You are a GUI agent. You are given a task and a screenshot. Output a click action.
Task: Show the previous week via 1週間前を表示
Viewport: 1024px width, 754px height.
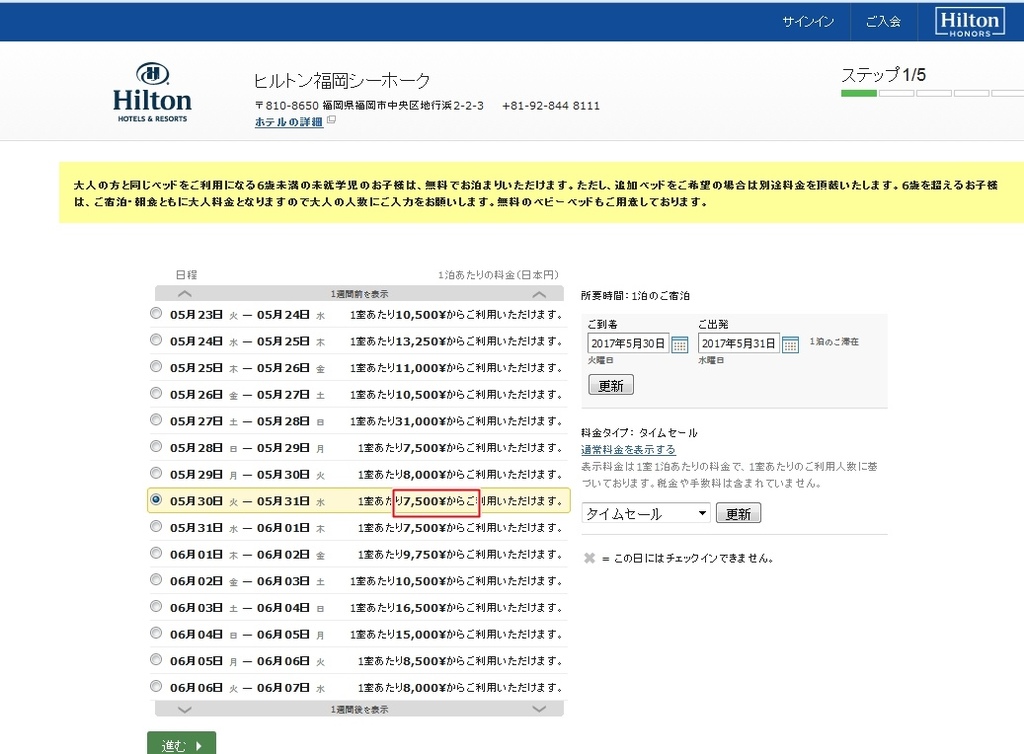[x=359, y=294]
